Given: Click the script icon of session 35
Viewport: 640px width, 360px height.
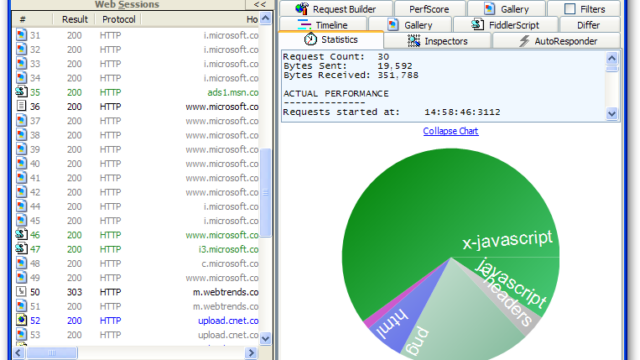Looking at the screenshot, I should (21, 92).
